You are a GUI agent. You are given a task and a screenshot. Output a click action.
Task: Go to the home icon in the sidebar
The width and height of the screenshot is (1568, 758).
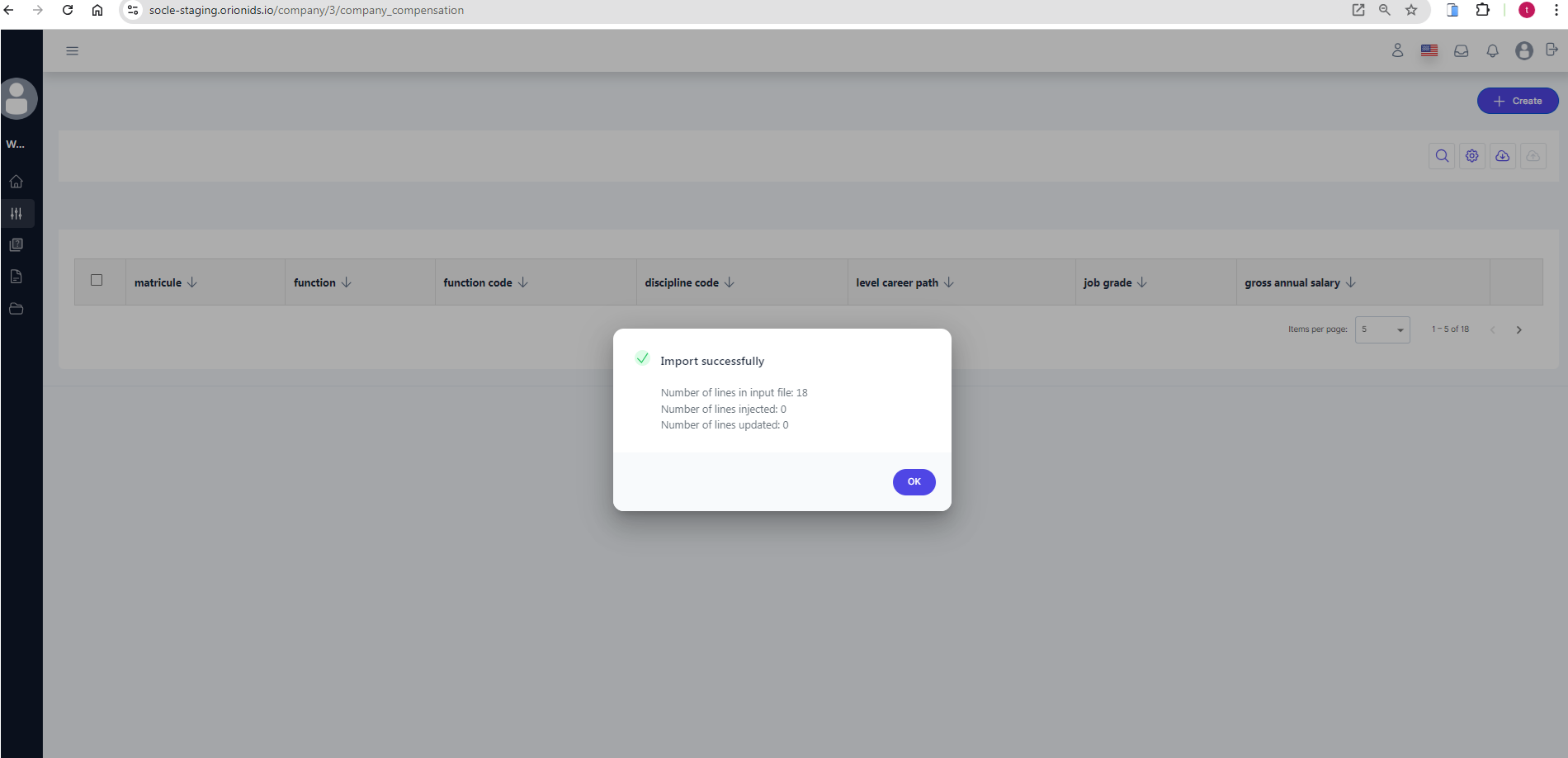tap(17, 182)
